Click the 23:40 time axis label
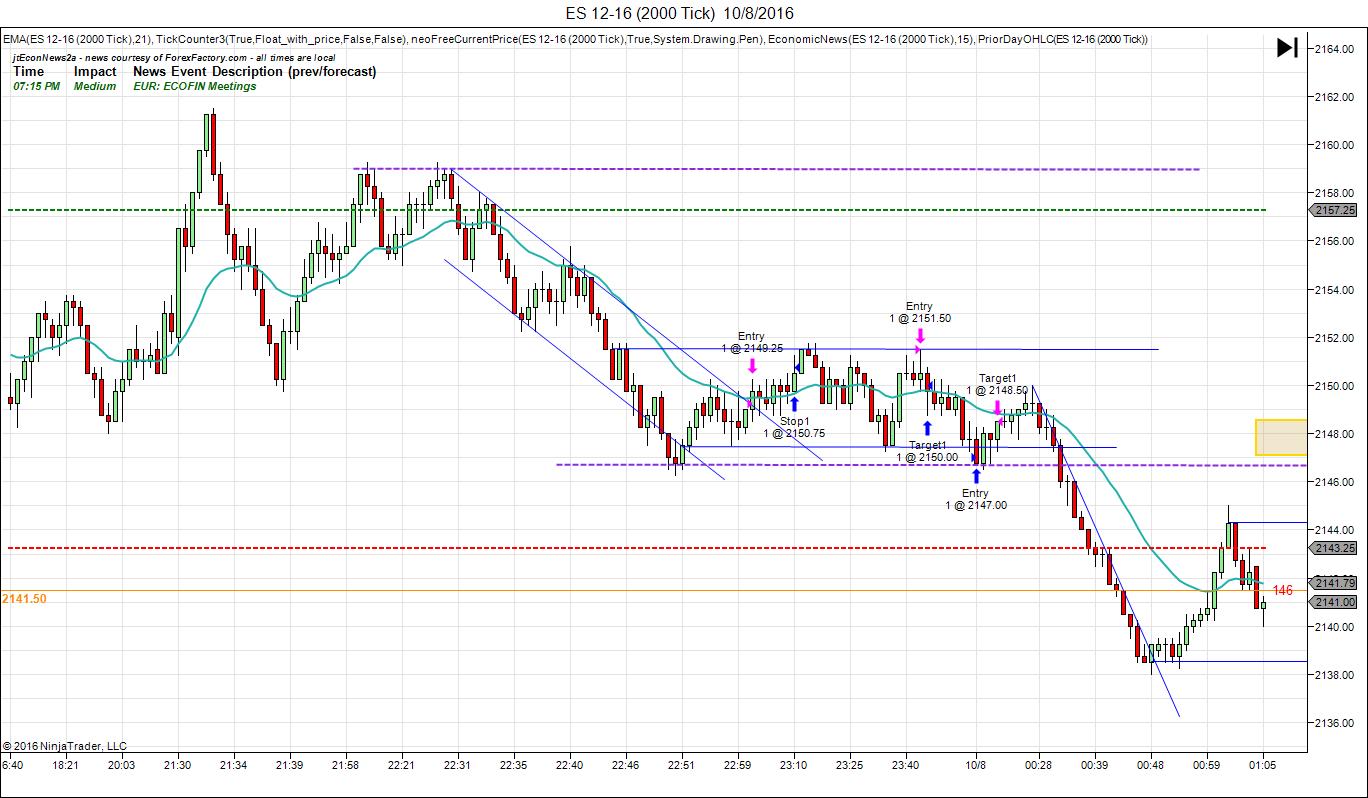1368x798 pixels. point(906,765)
